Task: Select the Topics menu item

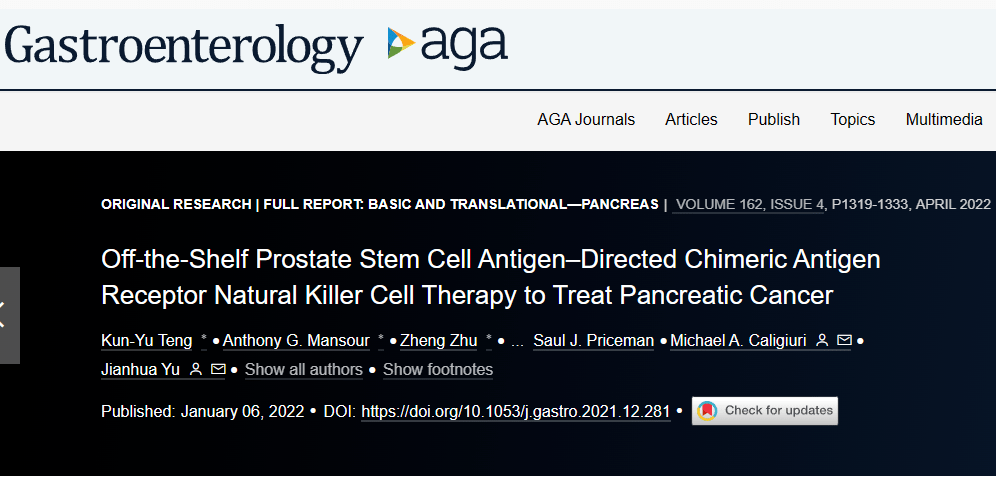Action: [x=852, y=119]
